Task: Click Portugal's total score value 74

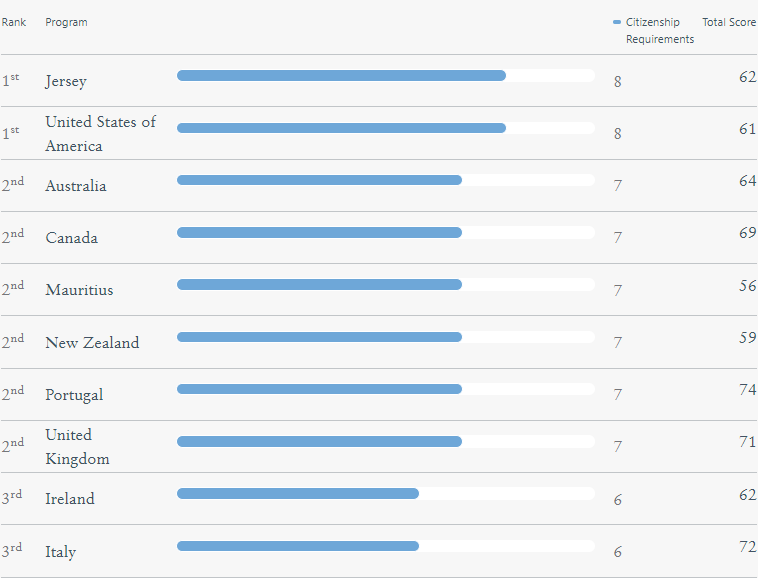Action: 747,389
